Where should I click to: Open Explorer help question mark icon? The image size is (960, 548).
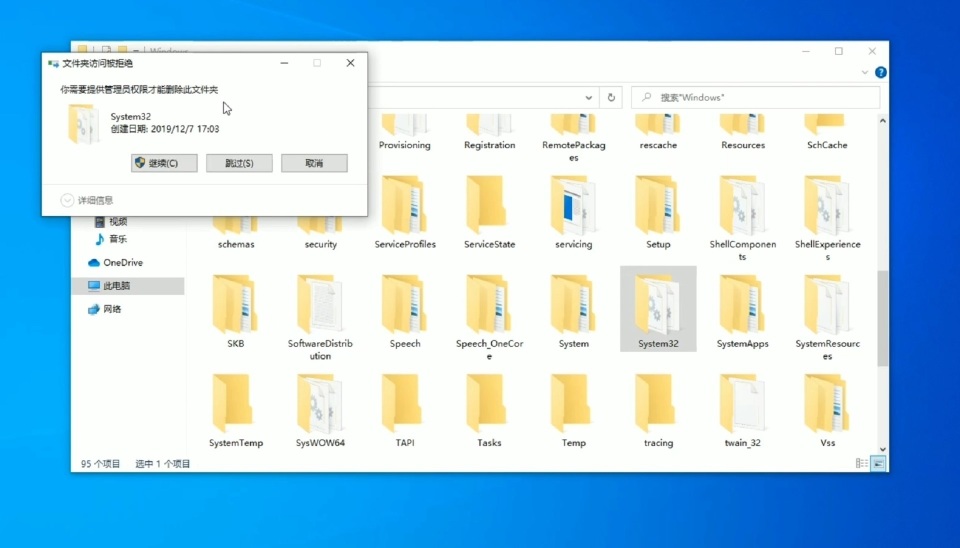pyautogui.click(x=880, y=72)
